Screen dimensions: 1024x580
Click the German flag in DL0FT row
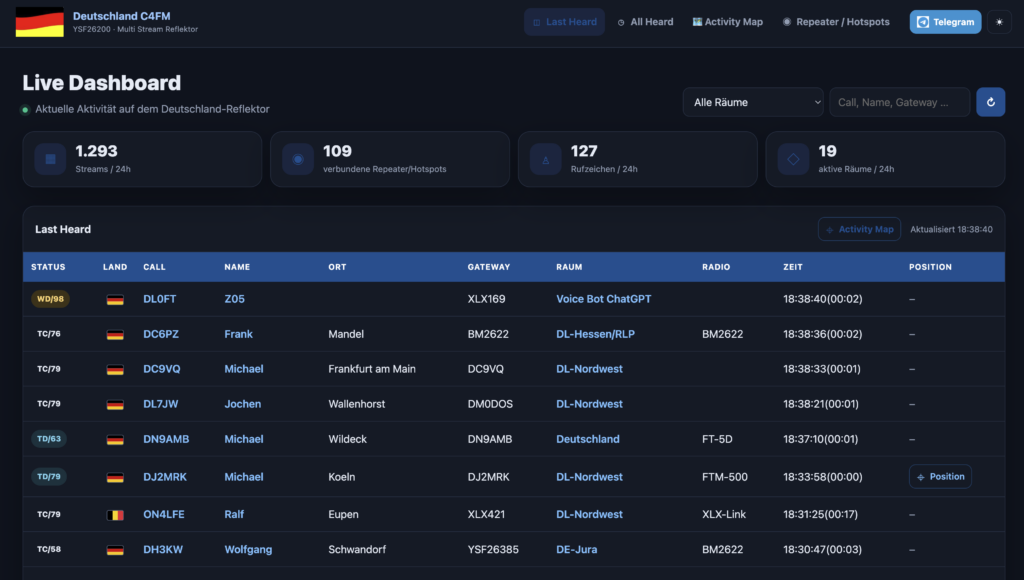[x=115, y=299]
